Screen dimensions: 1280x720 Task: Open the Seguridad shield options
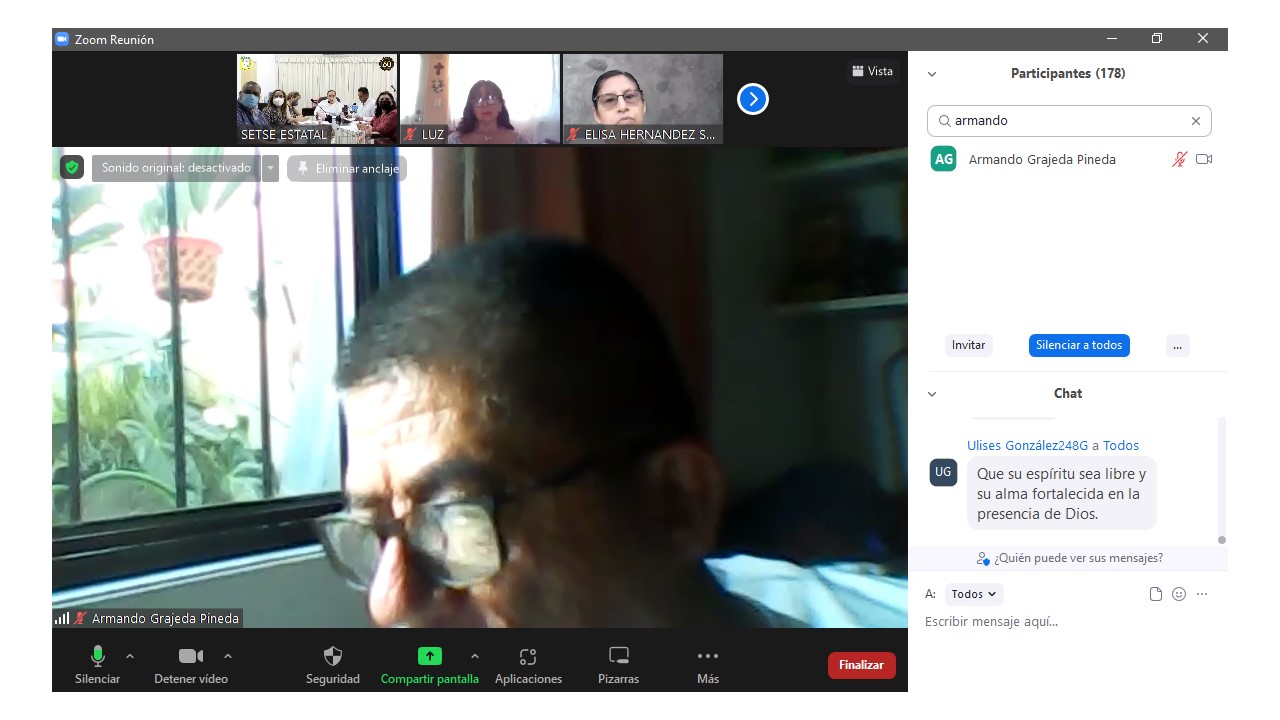(x=333, y=656)
